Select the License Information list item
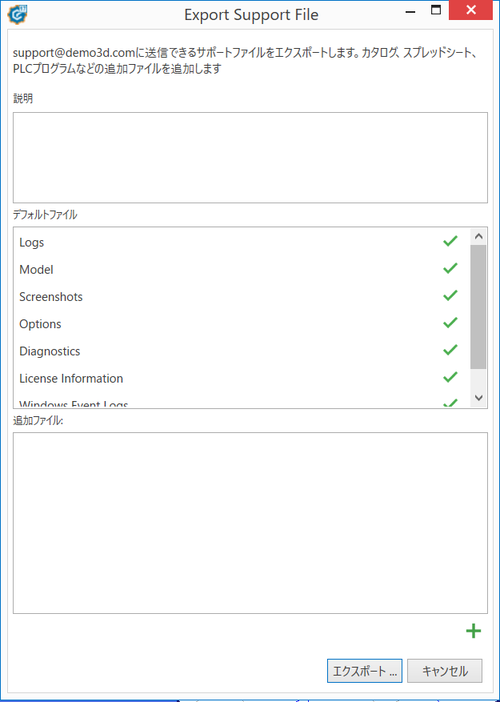 [x=239, y=378]
